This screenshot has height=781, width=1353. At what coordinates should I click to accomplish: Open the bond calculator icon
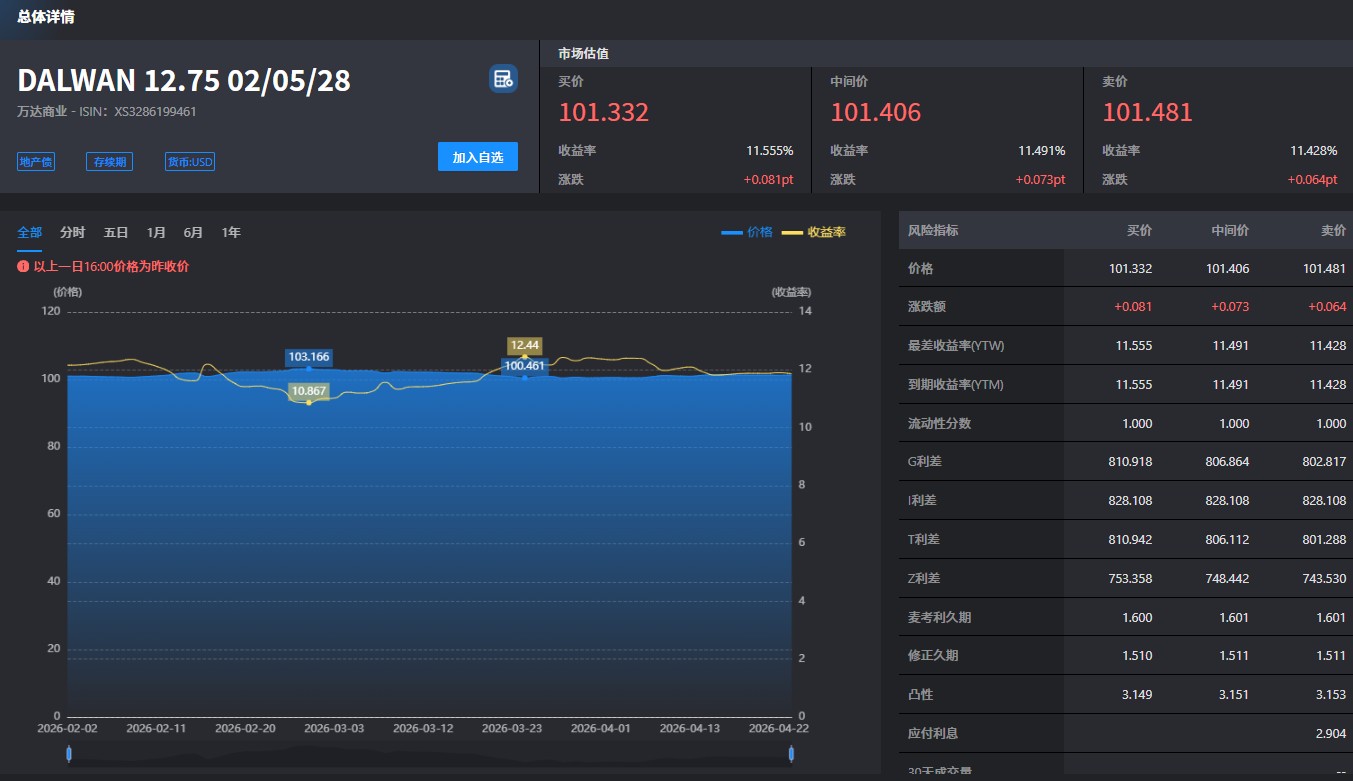(502, 79)
